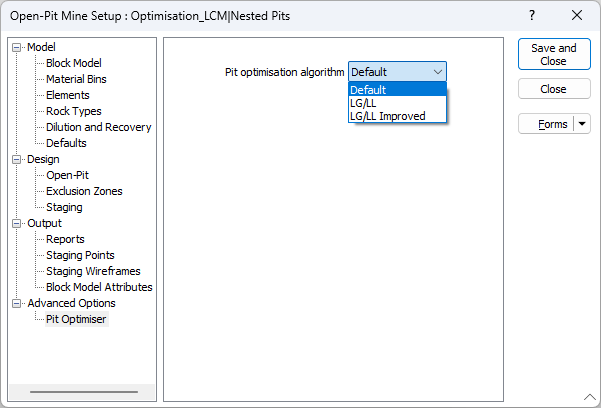Collapse the Model tree node
The width and height of the screenshot is (601, 408).
pos(16,48)
